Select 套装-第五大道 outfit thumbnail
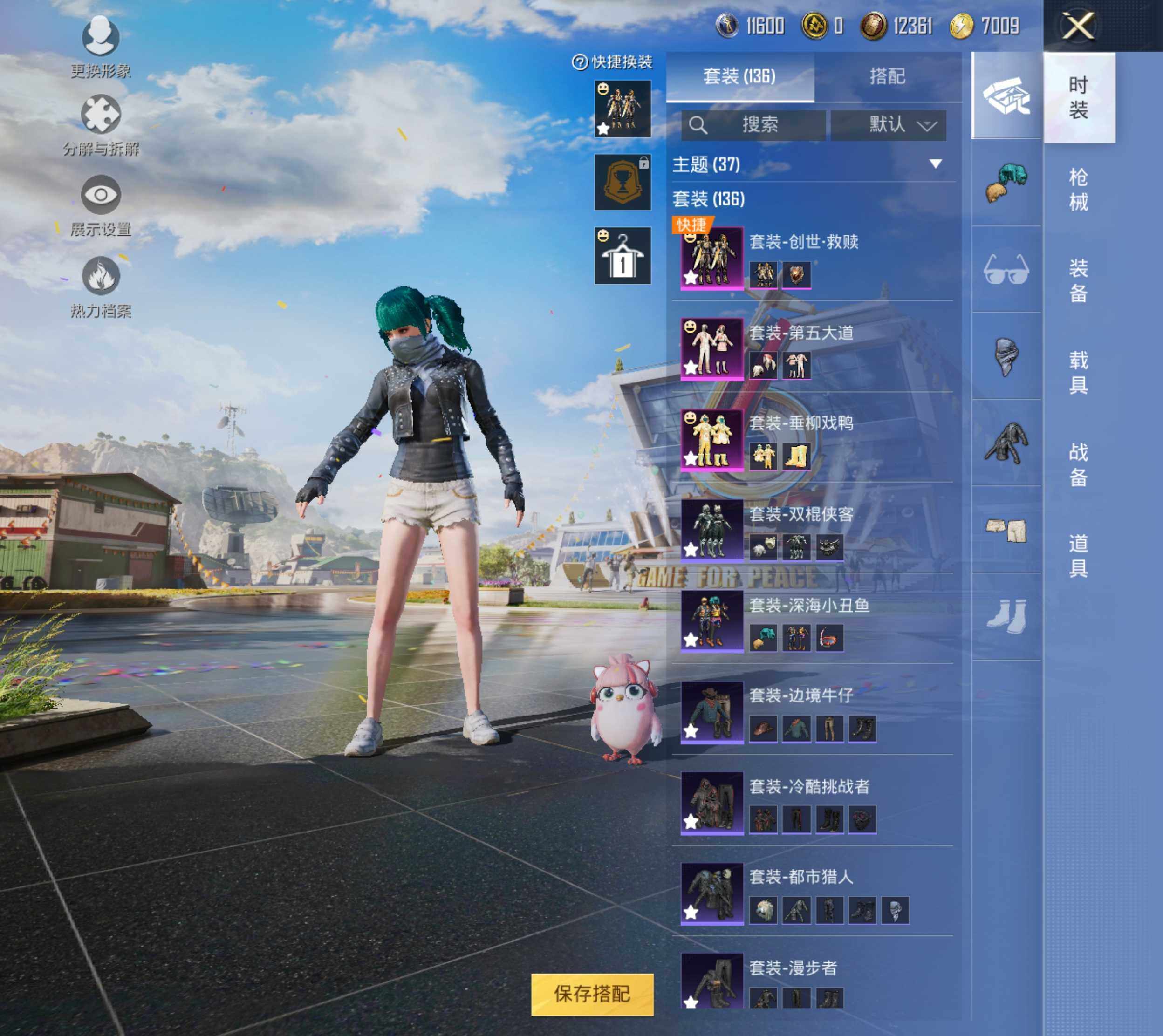This screenshot has height=1036, width=1163. 712,349
